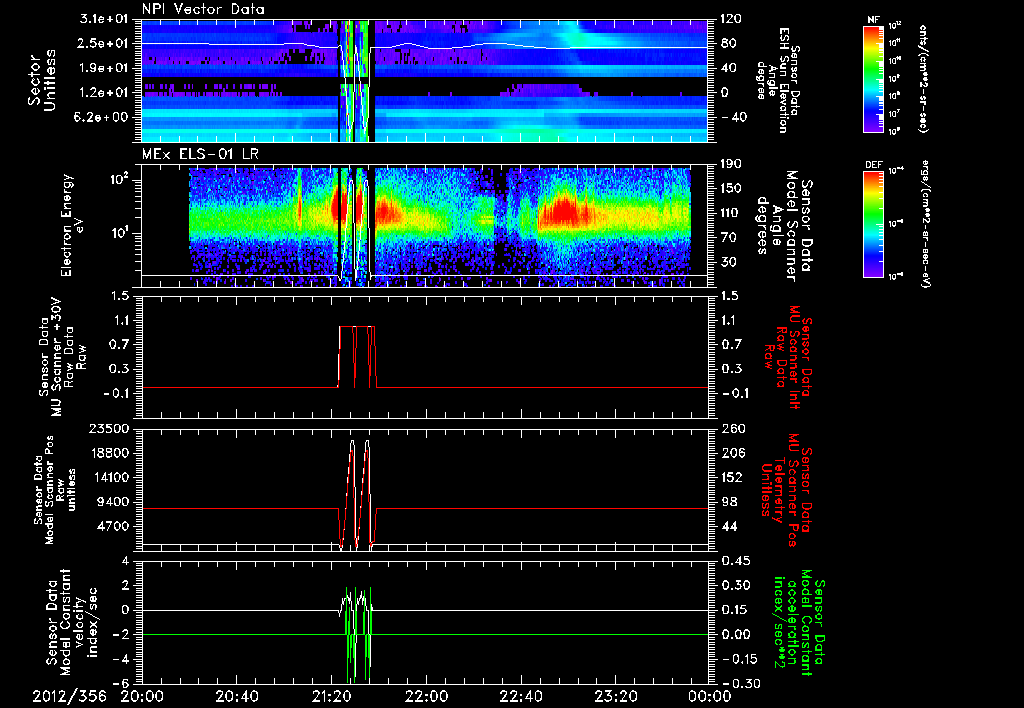Click the 260 telemetry axis tick

click(733, 429)
